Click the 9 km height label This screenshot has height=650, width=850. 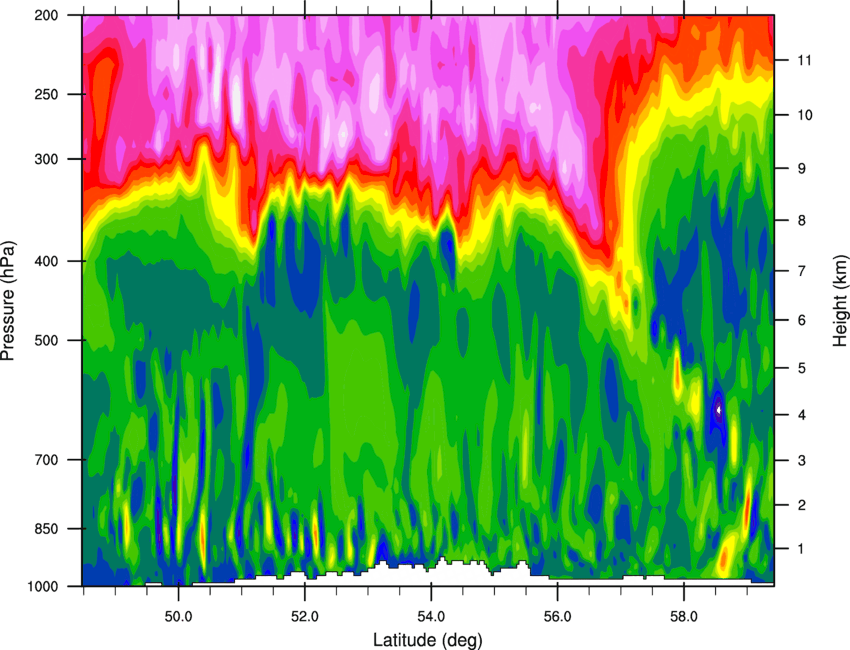coord(802,169)
